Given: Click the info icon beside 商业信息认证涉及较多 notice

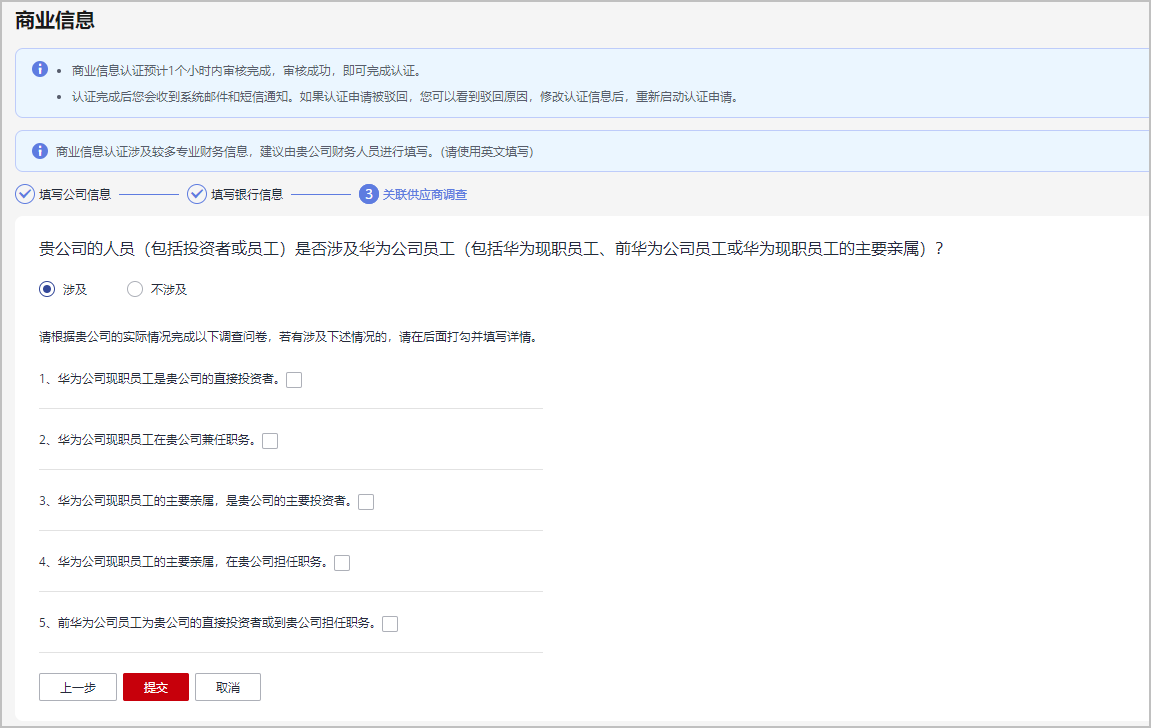Looking at the screenshot, I should pyautogui.click(x=40, y=150).
